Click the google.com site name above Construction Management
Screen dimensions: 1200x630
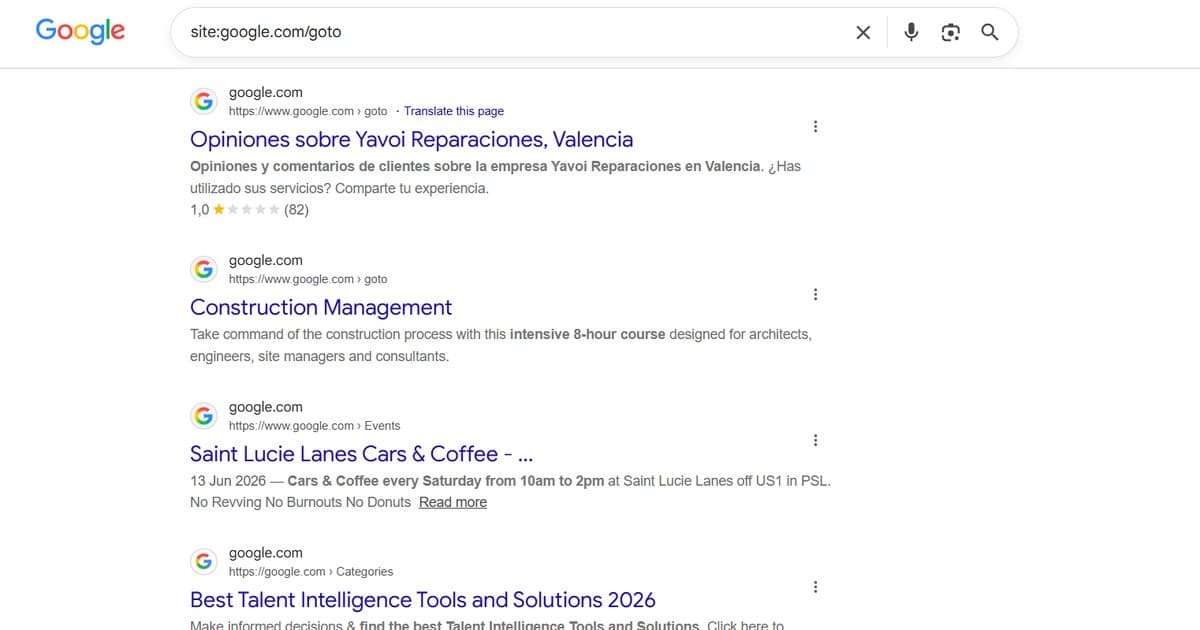[x=265, y=260]
